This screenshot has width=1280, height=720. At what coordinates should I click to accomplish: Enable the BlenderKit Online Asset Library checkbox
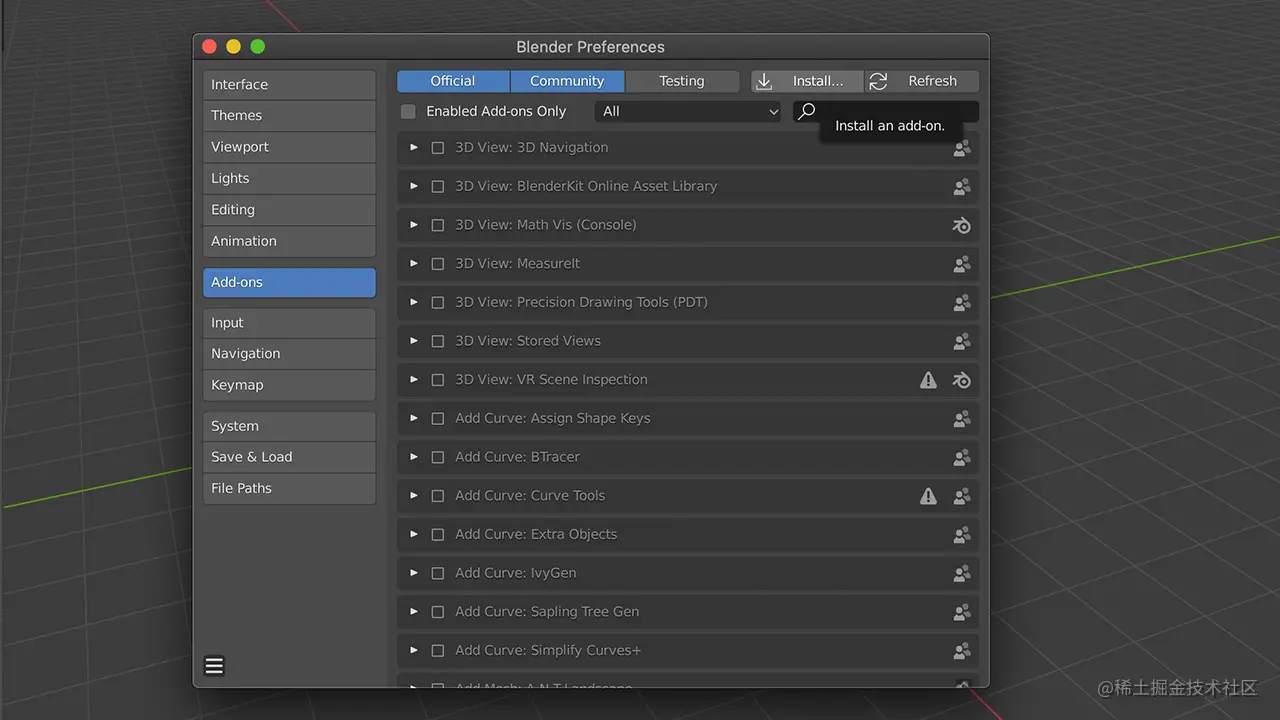tap(438, 187)
